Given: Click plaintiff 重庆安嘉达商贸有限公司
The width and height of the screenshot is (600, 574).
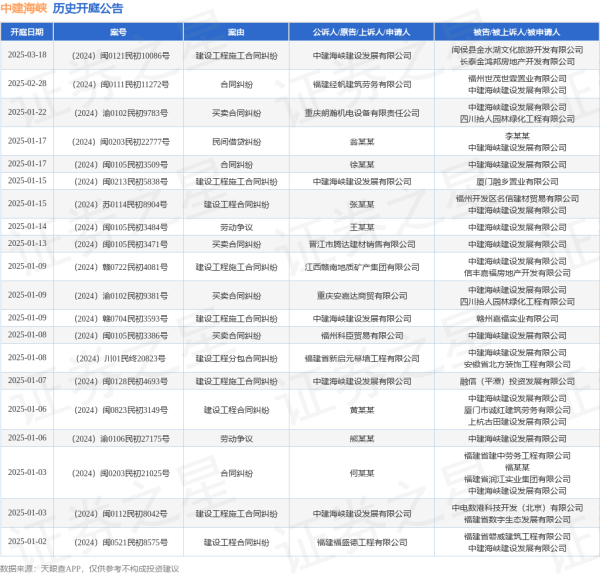Looking at the screenshot, I should (x=362, y=296).
